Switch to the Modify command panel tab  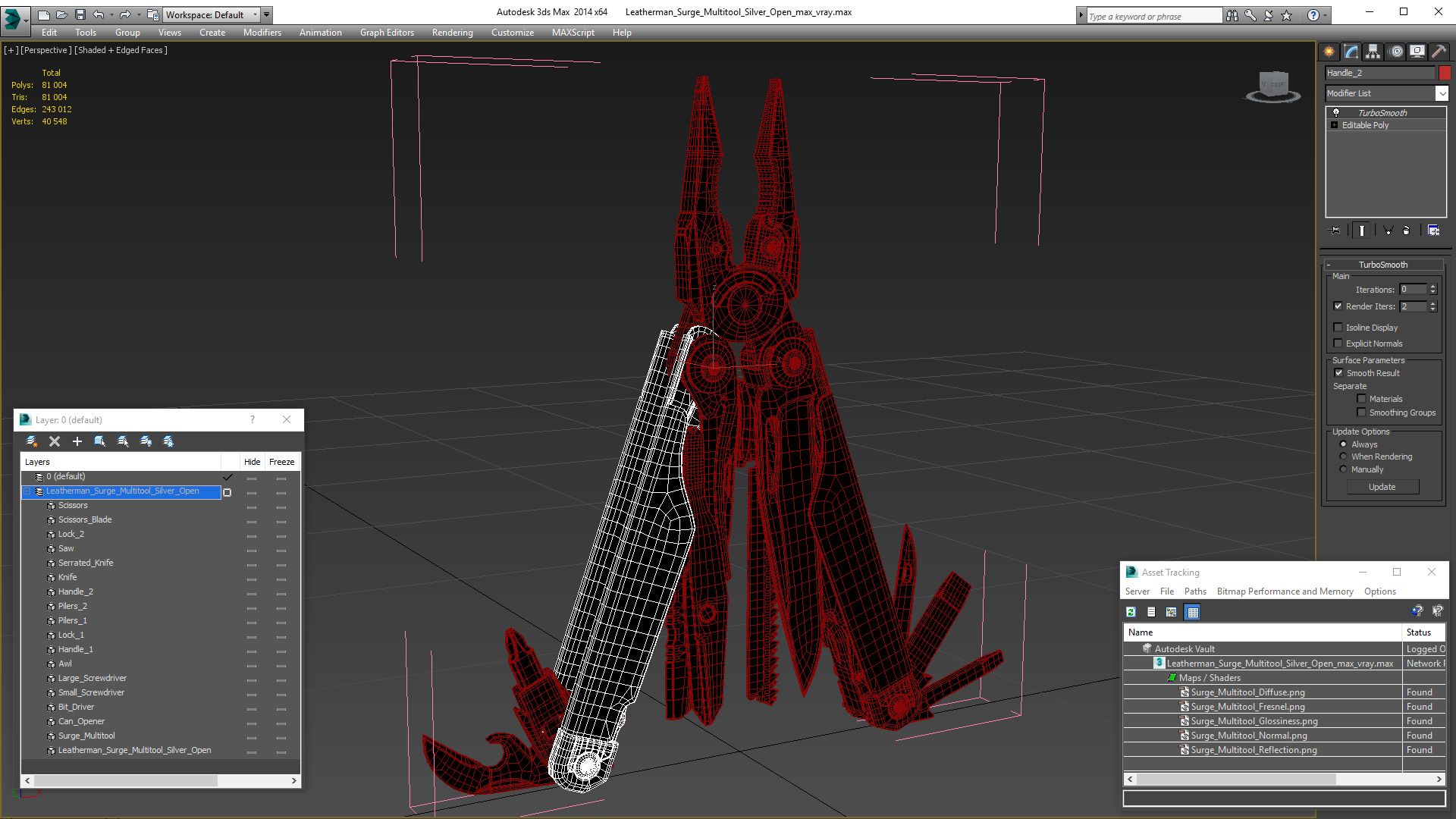(x=1351, y=52)
